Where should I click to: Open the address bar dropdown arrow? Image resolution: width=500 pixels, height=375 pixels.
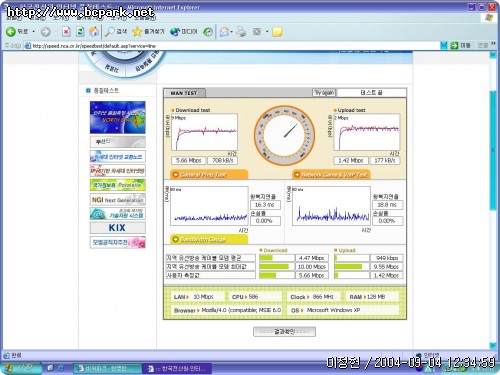pos(444,46)
